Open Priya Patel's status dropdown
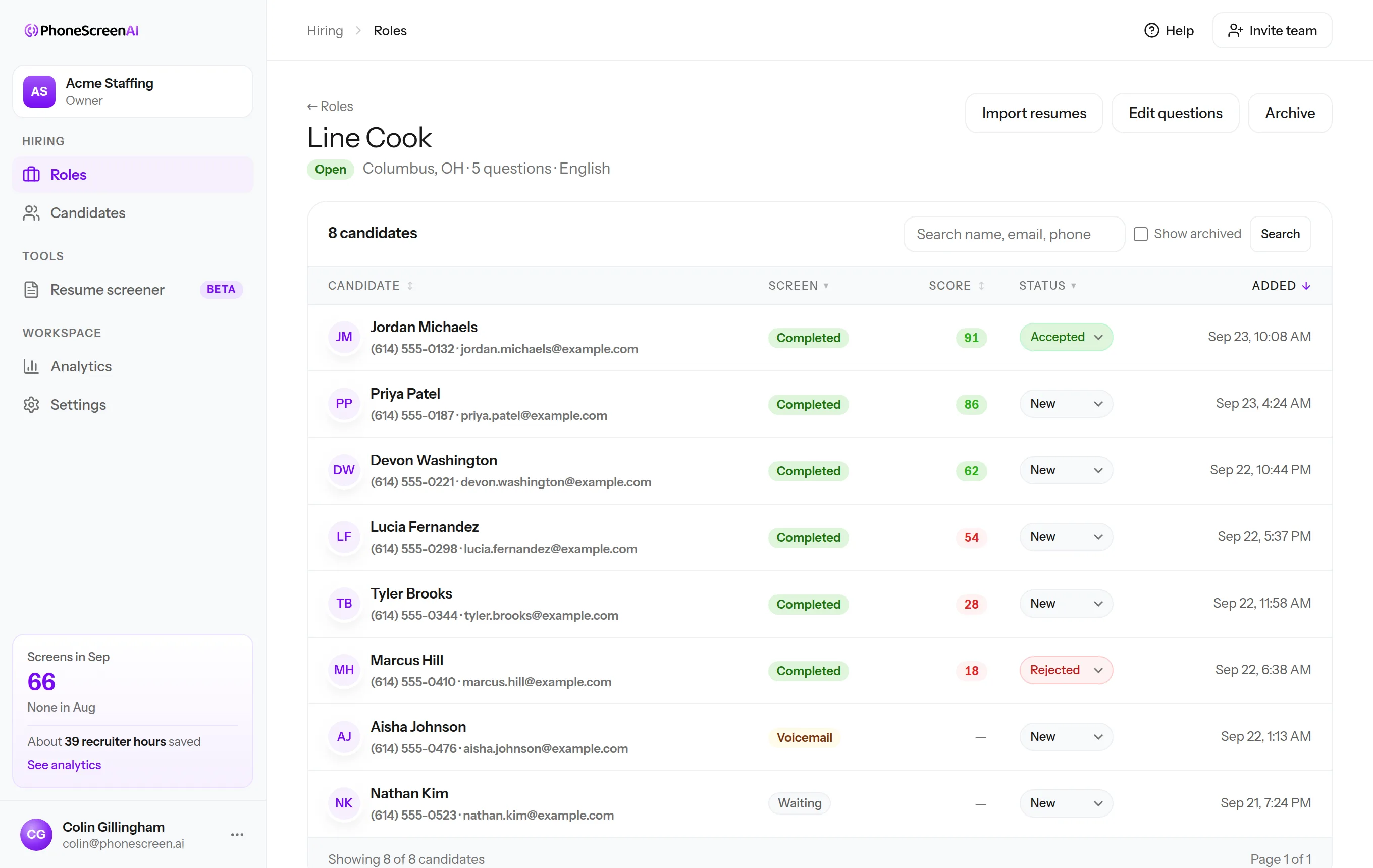 1066,404
